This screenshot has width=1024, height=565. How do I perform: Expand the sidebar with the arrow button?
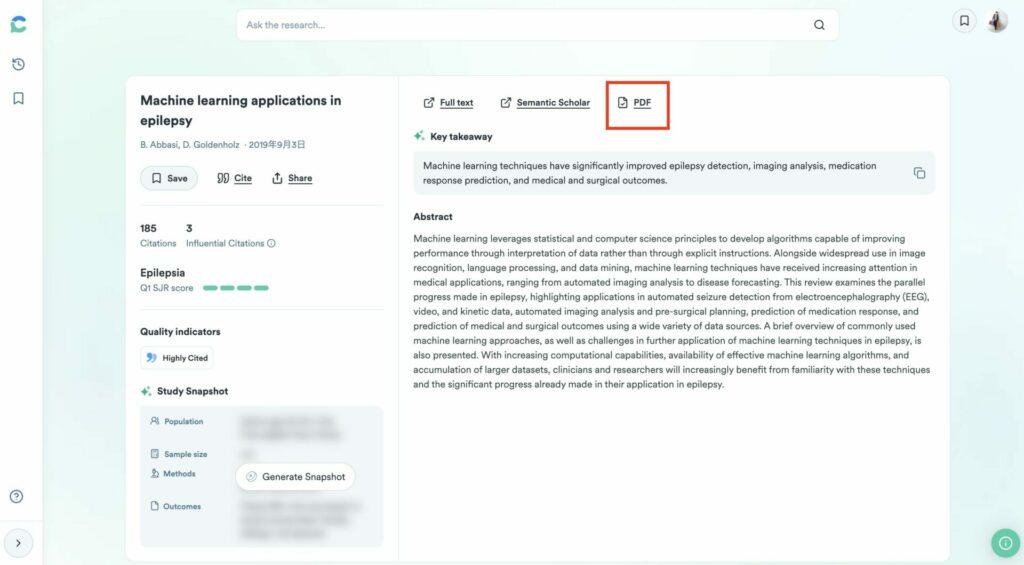(18, 543)
